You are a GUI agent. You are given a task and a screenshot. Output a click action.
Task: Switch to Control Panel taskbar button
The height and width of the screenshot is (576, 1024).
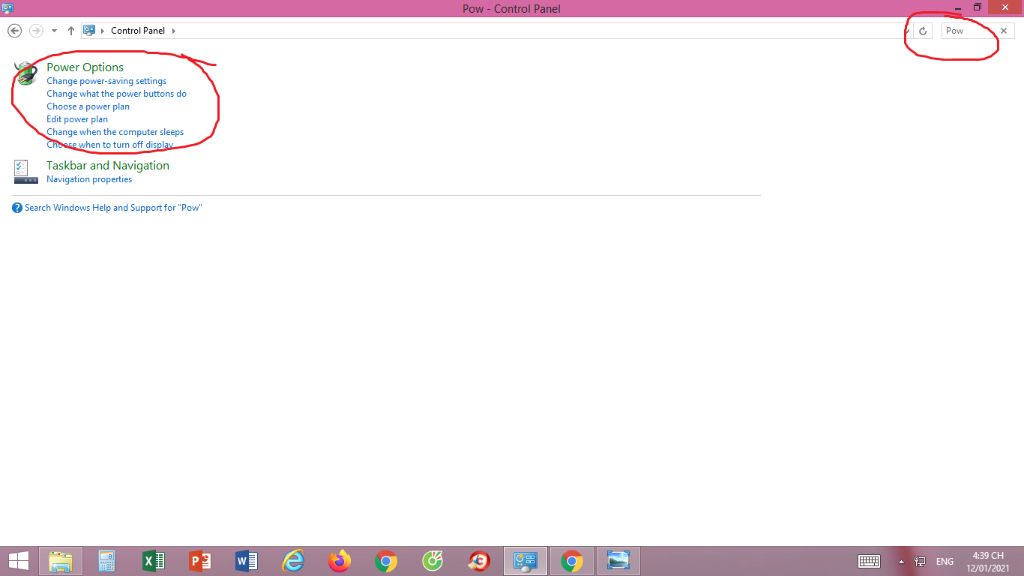tap(525, 561)
